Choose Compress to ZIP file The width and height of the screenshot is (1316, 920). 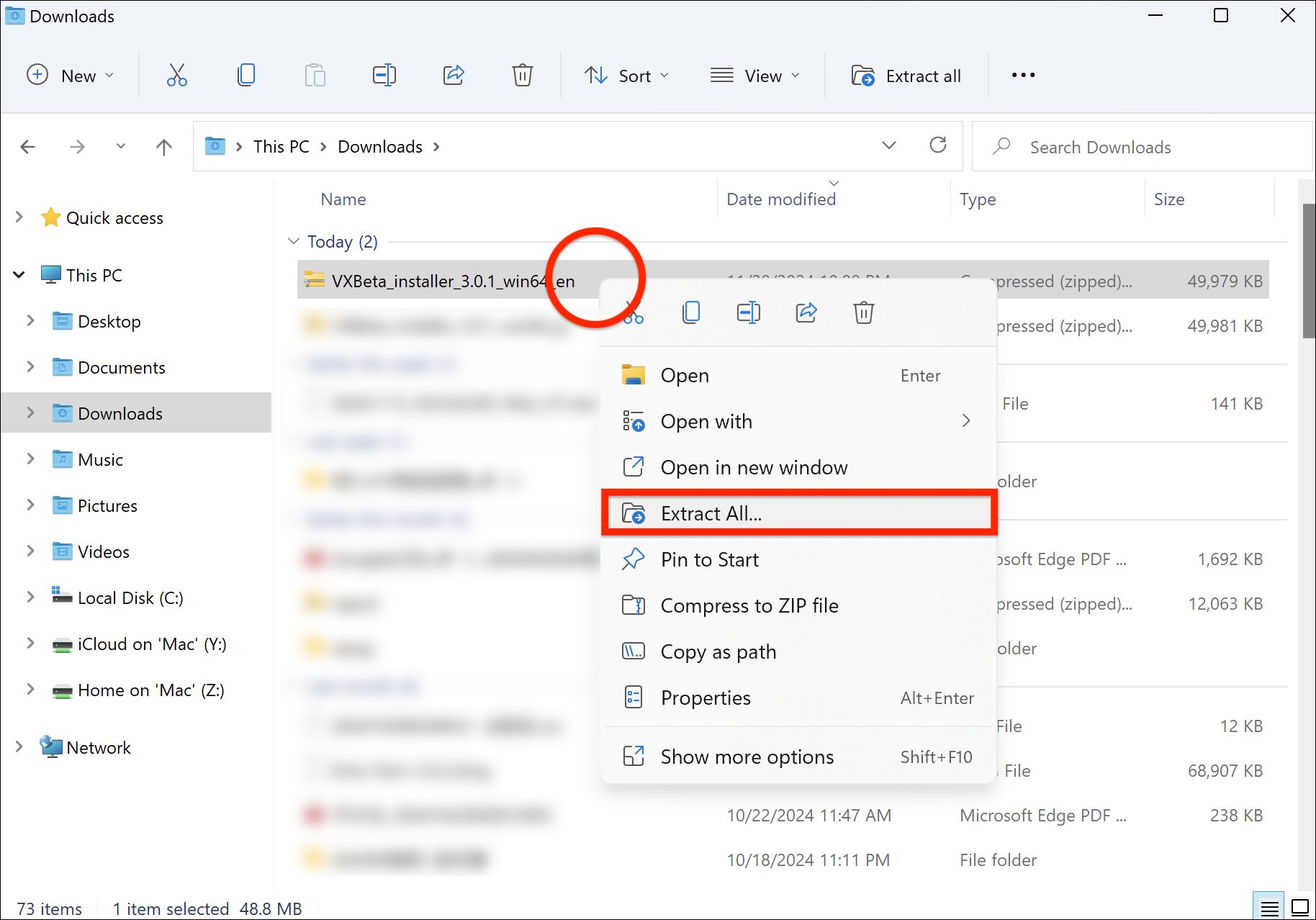749,605
